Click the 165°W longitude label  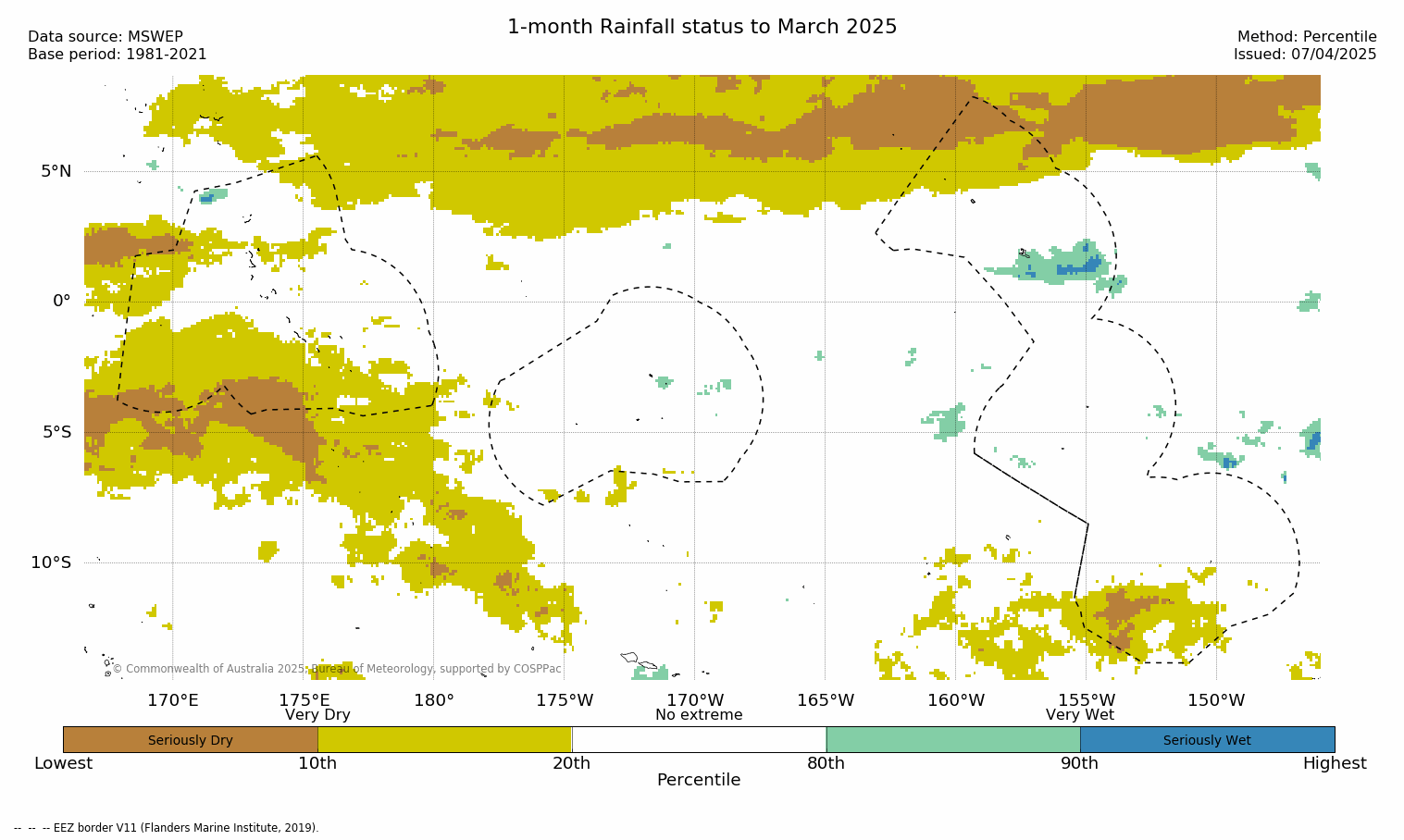(826, 700)
